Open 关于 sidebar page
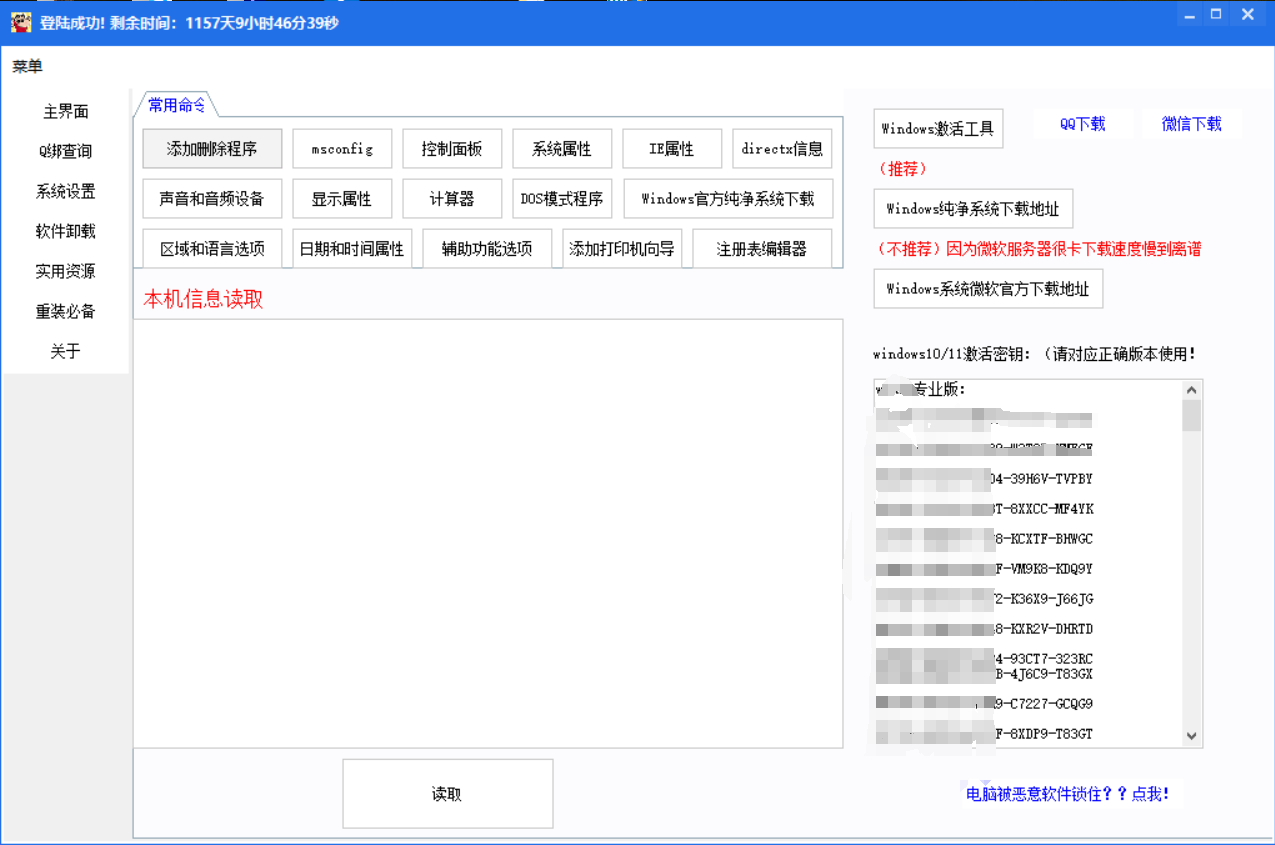Screen dimensions: 1275x845 (x=66, y=351)
